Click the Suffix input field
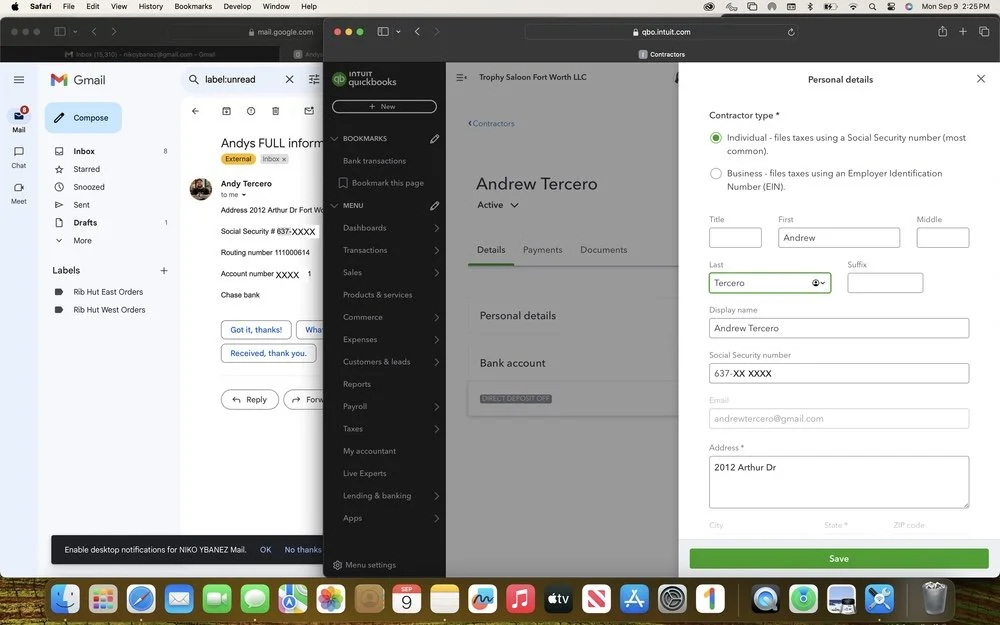 pyautogui.click(x=885, y=283)
